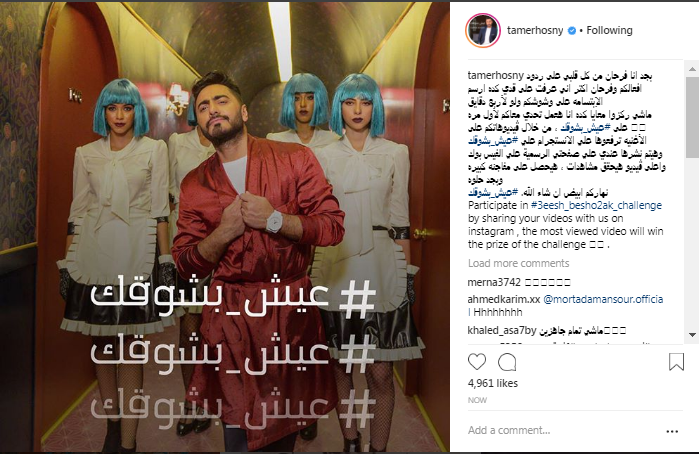Open the #3eesh_besho2ak_challenge hashtag link

pyautogui.click(x=596, y=206)
